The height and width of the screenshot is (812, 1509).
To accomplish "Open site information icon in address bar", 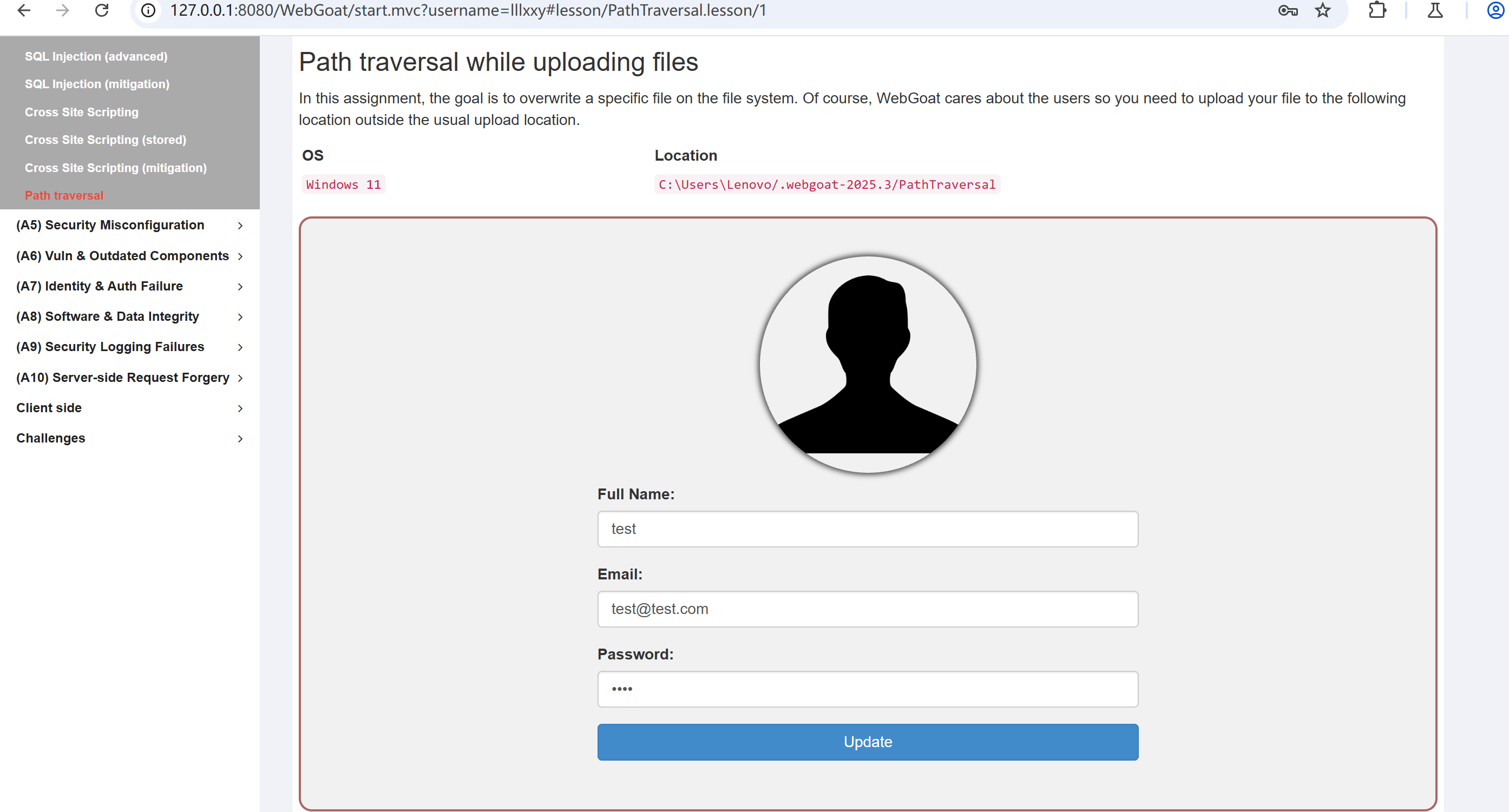I will 149,10.
